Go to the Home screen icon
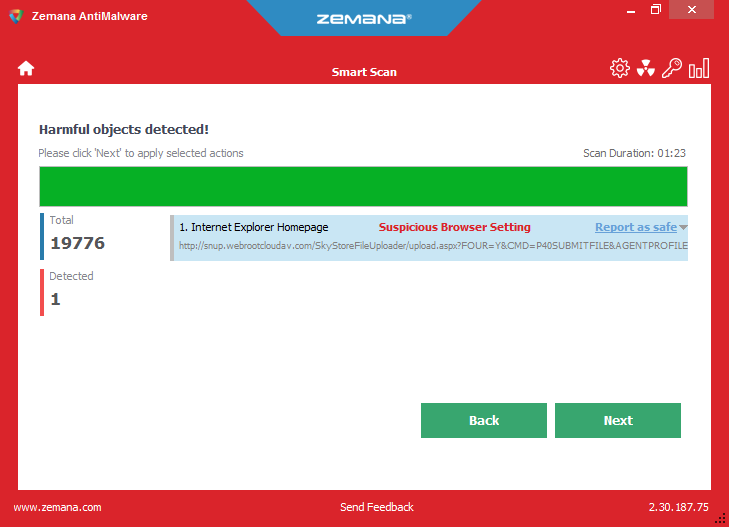 26,68
